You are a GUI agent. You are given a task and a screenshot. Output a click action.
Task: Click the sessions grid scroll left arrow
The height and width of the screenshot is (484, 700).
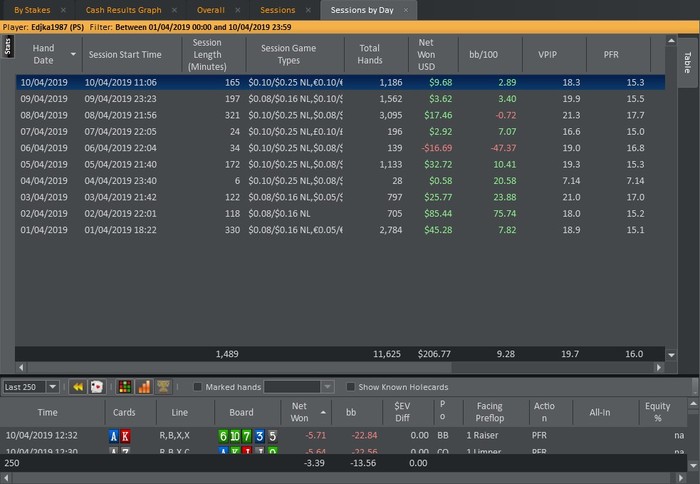tap(21, 367)
